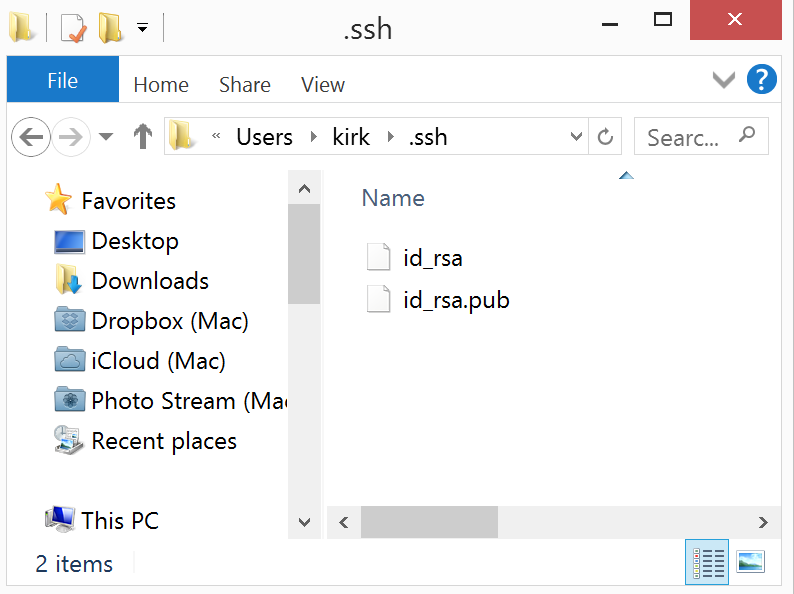This screenshot has height=594, width=794.
Task: Click navigation pane scroll down arrow
Action: point(304,522)
